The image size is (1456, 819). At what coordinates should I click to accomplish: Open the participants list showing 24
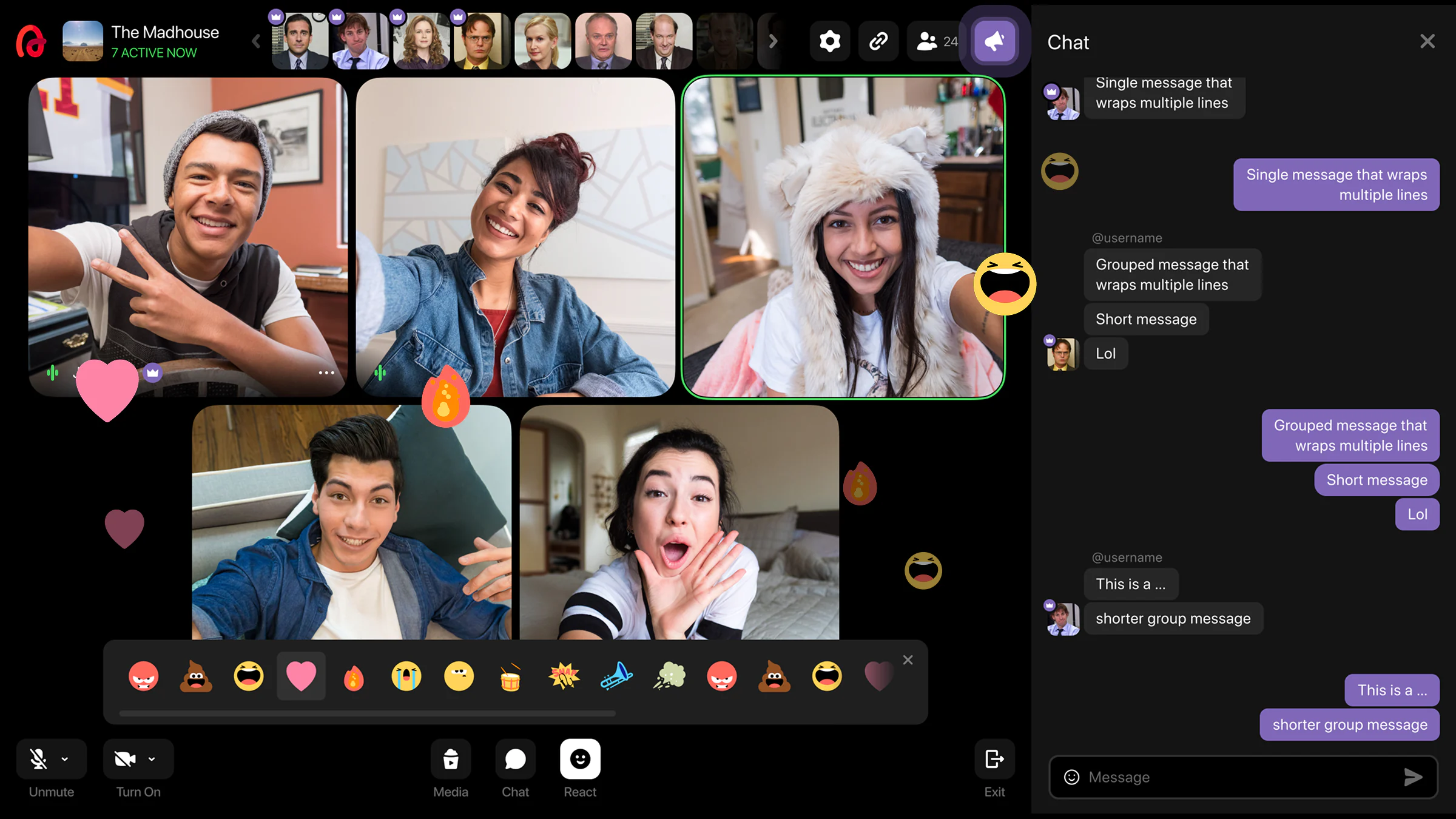pyautogui.click(x=936, y=41)
